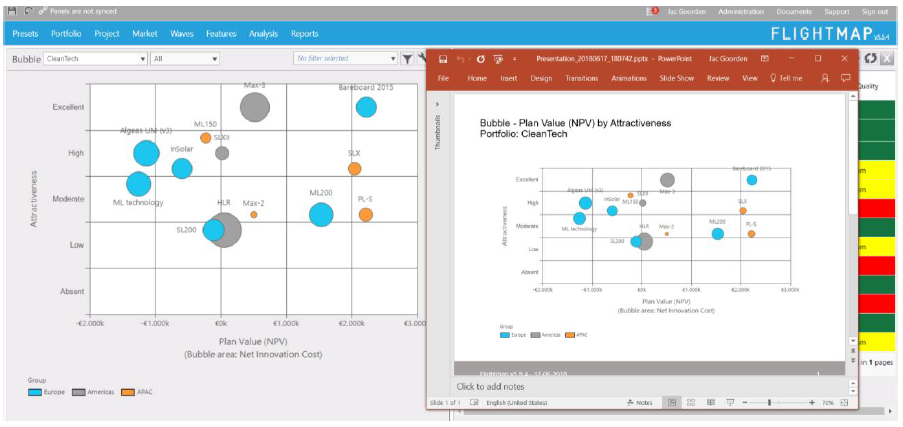Click the spell check status bar icon

pos(475,402)
